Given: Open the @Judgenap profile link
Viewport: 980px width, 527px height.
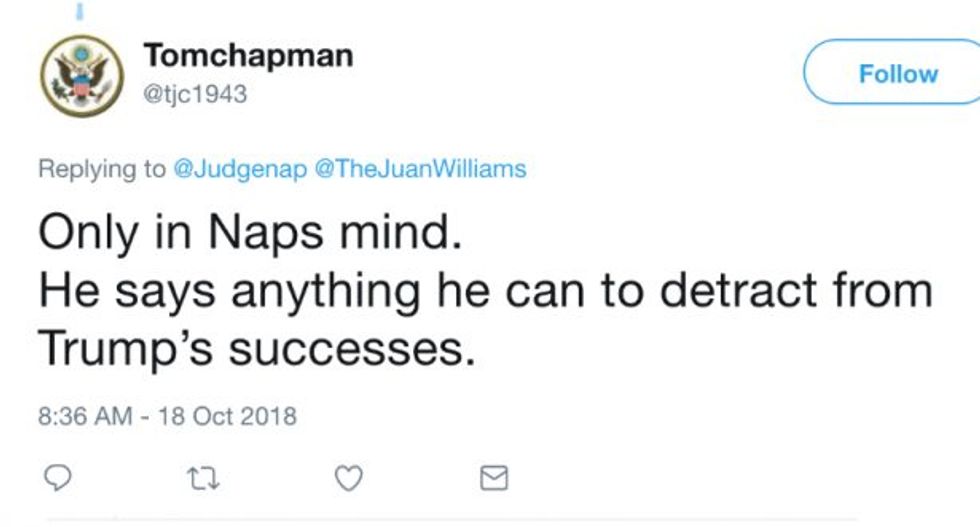Looking at the screenshot, I should coord(240,169).
